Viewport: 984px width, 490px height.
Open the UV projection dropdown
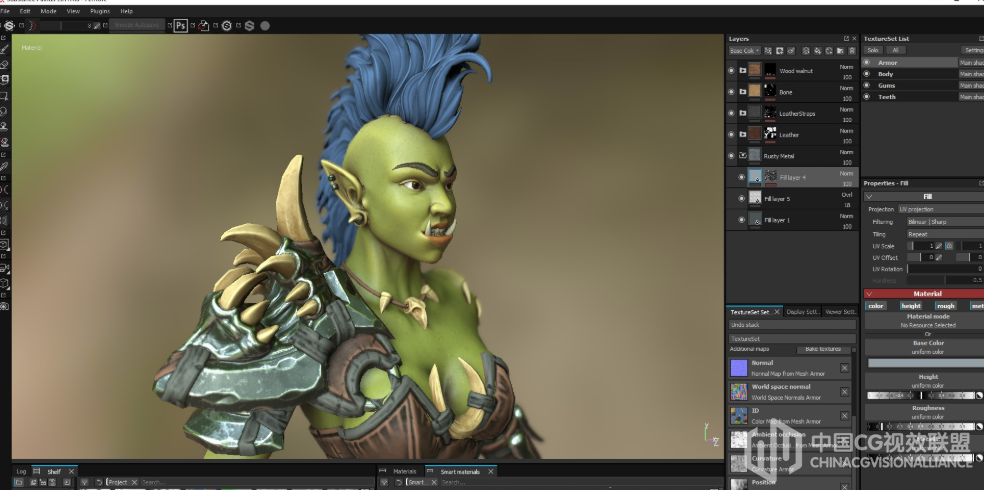(x=941, y=210)
